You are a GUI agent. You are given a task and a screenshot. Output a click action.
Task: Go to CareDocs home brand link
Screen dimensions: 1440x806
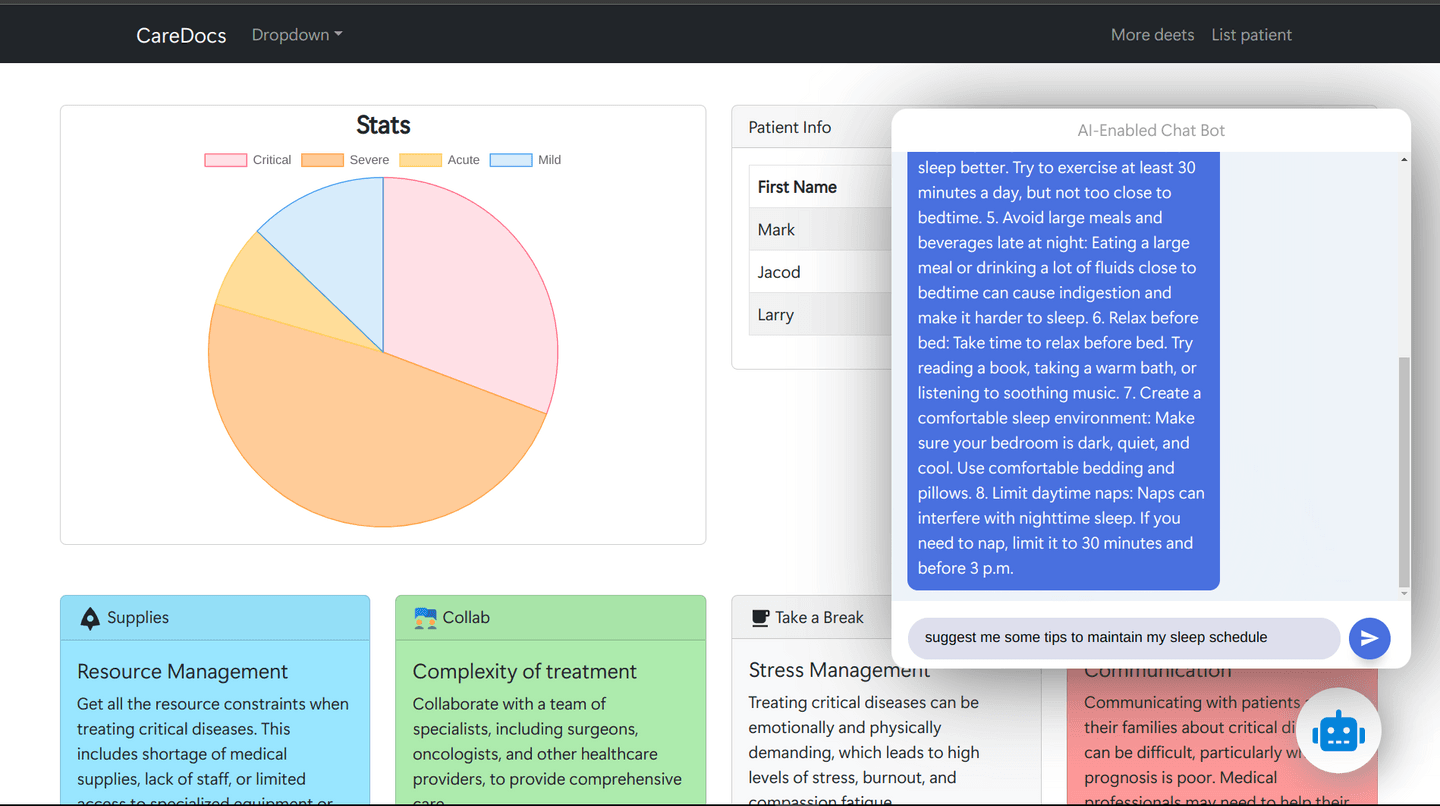(181, 35)
